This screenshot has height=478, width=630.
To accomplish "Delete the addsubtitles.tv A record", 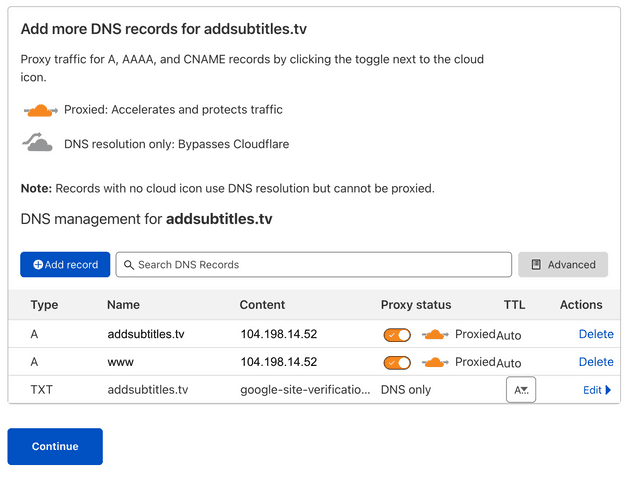I will coord(596,335).
